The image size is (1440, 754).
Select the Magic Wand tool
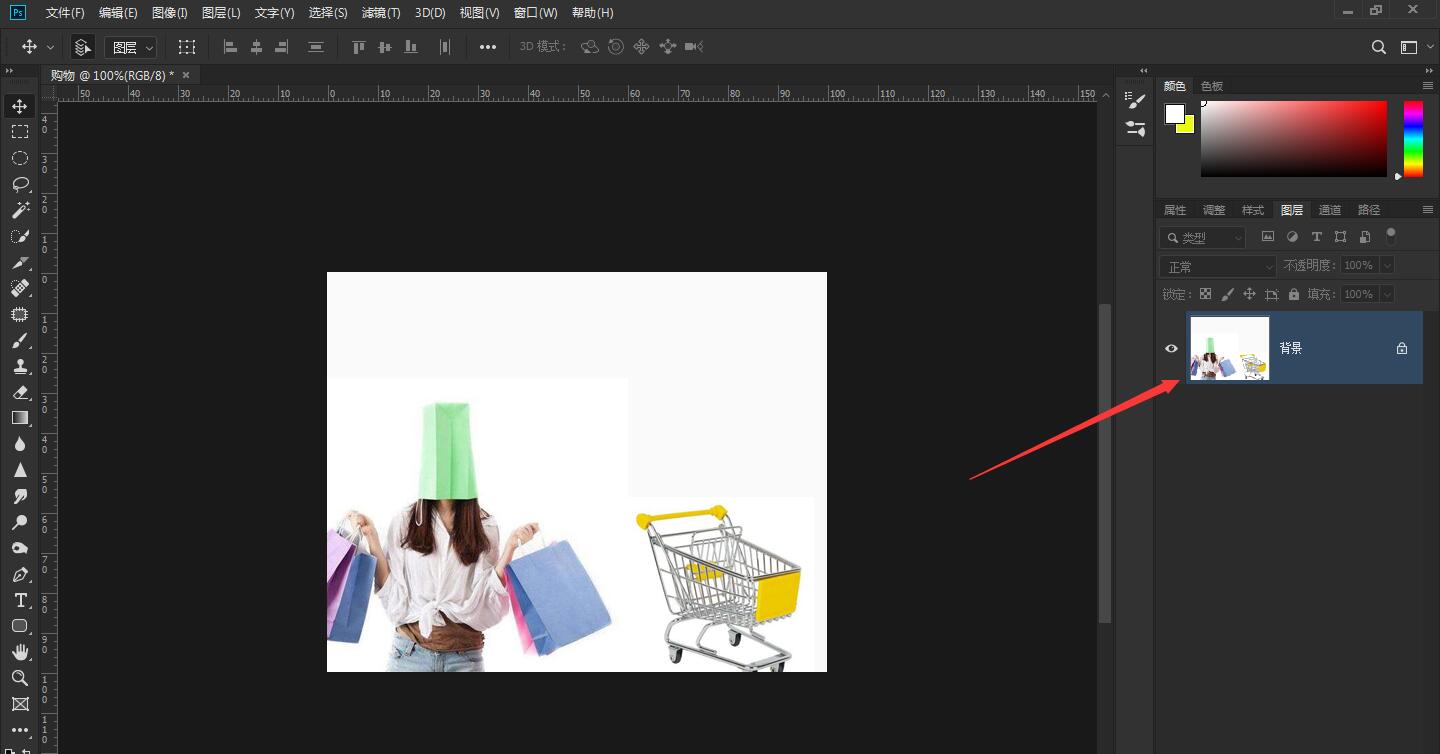click(20, 210)
